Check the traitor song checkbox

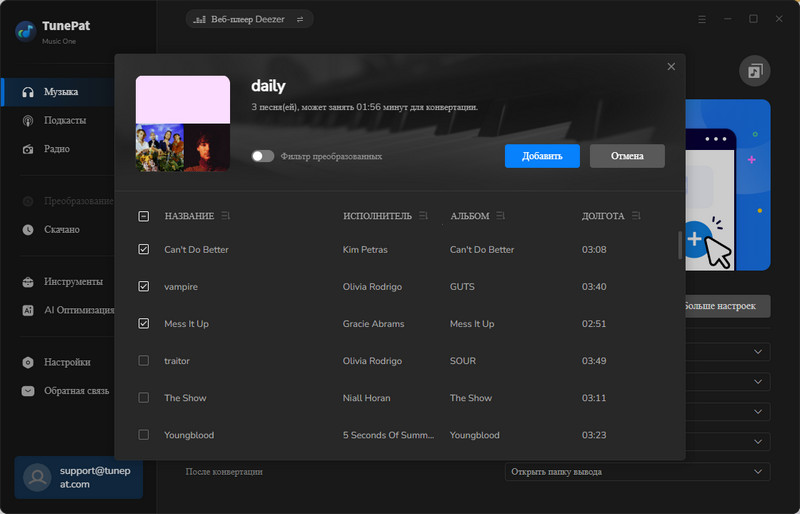click(144, 360)
